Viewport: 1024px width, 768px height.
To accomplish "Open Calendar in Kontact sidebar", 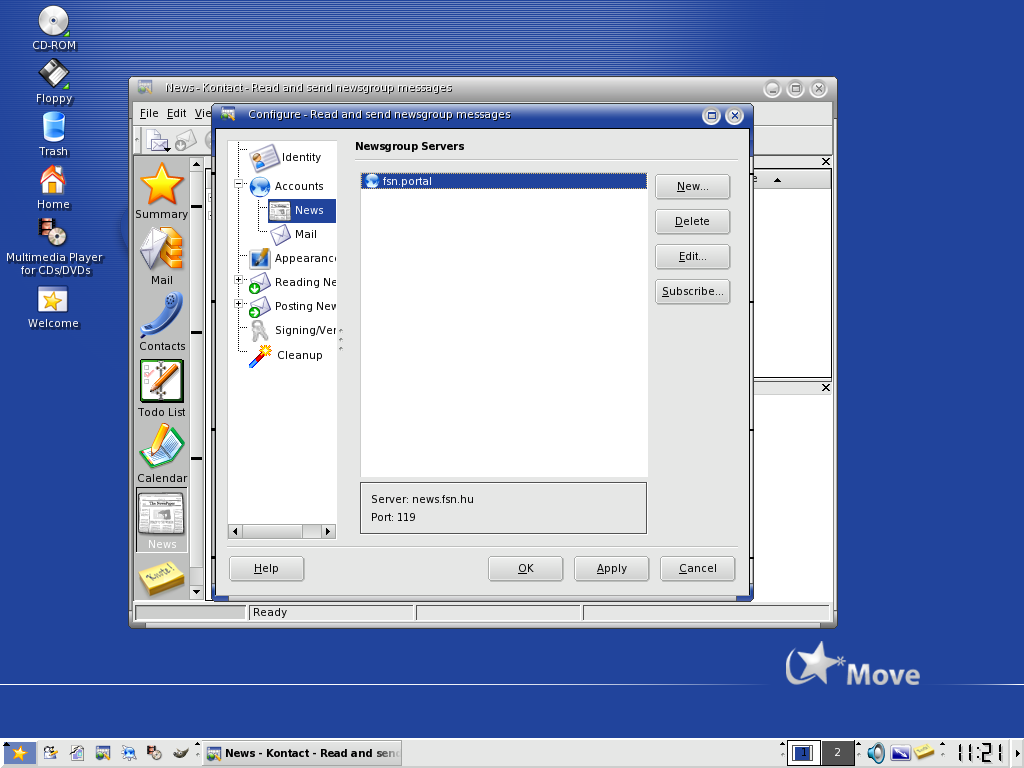I will coord(162,455).
